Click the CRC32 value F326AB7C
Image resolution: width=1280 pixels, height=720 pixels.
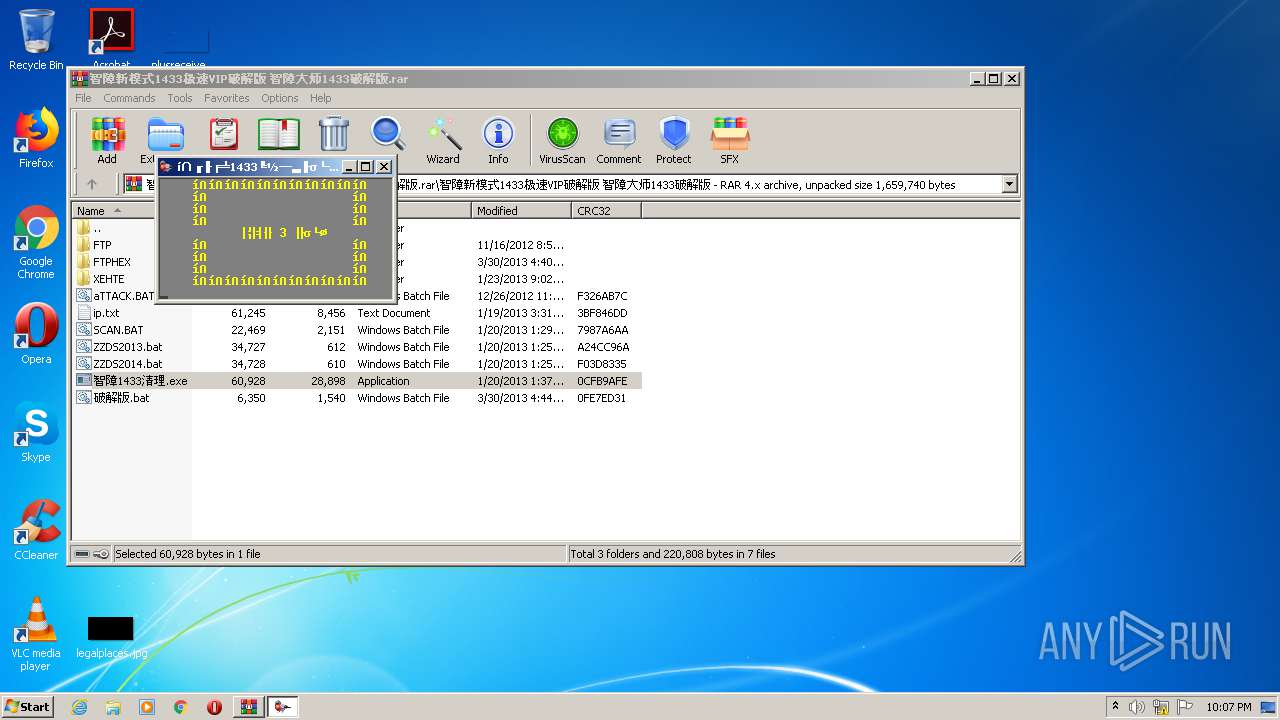tap(602, 296)
